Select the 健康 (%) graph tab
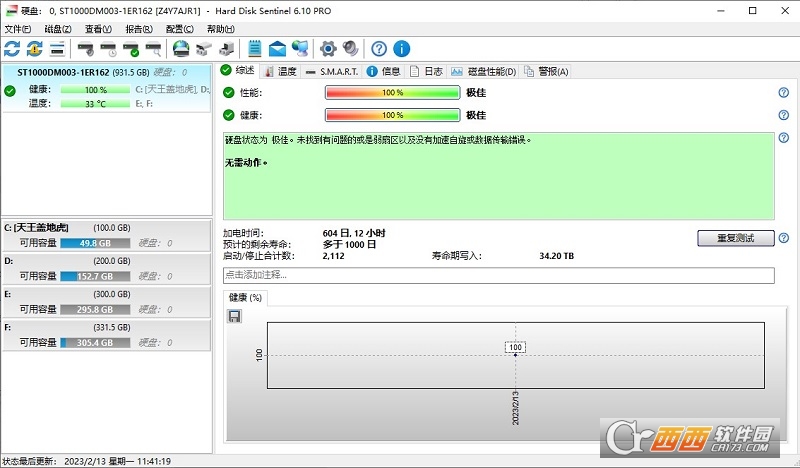 pos(245,298)
